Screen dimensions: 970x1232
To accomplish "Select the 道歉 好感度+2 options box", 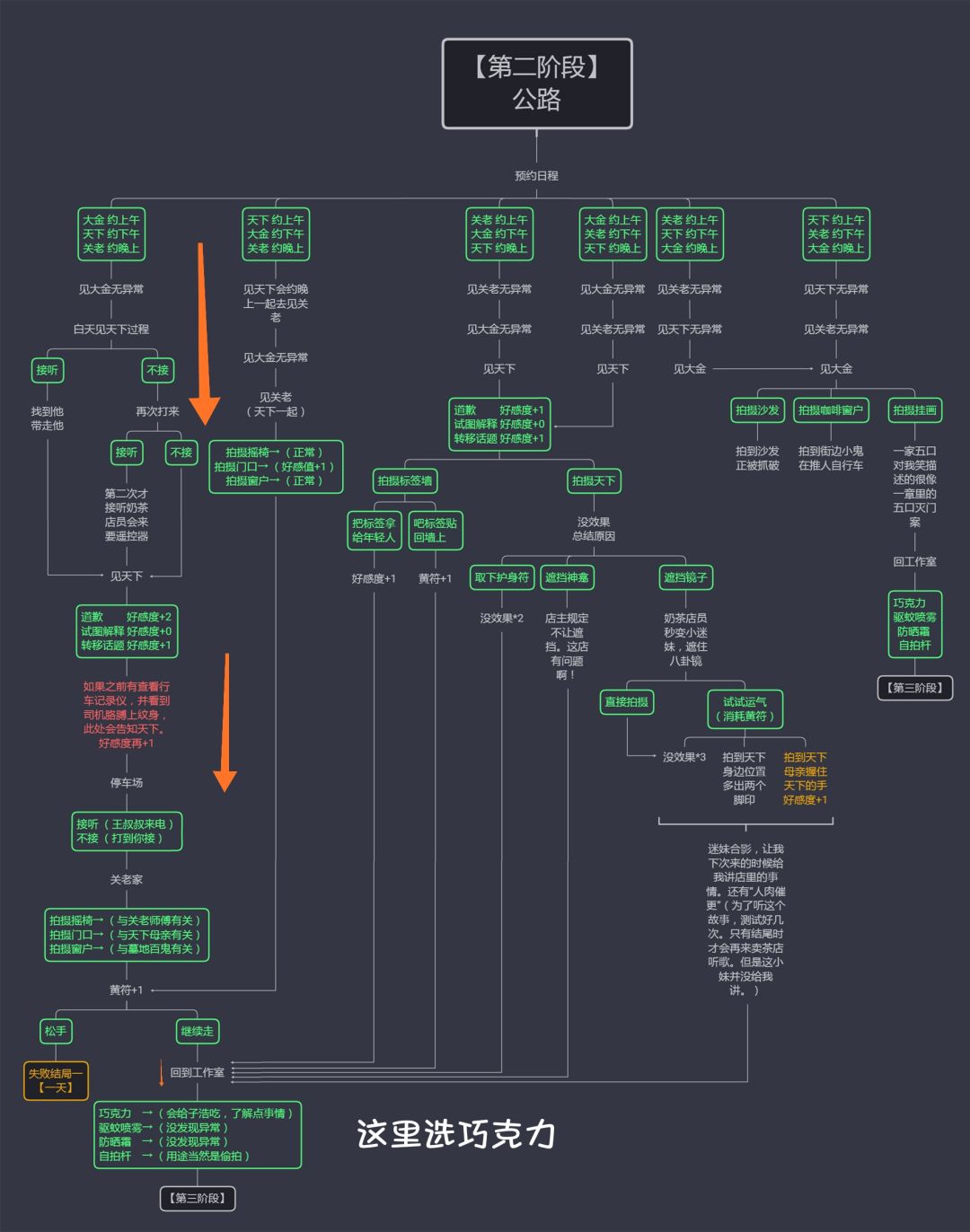I will [x=127, y=631].
